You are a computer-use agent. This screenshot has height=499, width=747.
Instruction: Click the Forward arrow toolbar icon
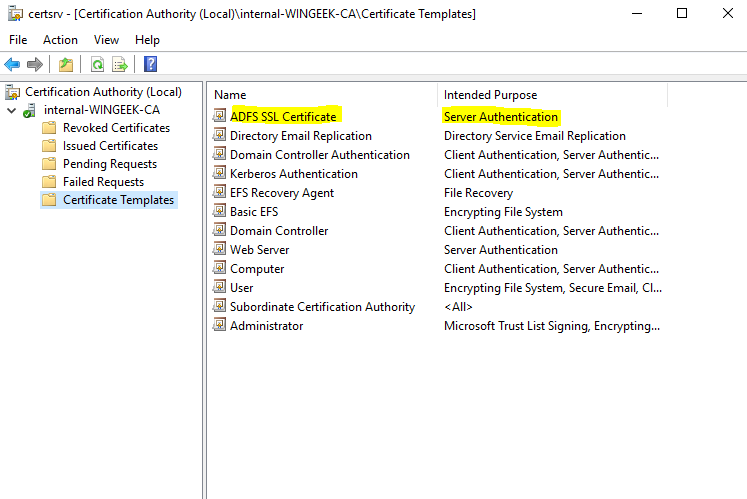pyautogui.click(x=35, y=65)
